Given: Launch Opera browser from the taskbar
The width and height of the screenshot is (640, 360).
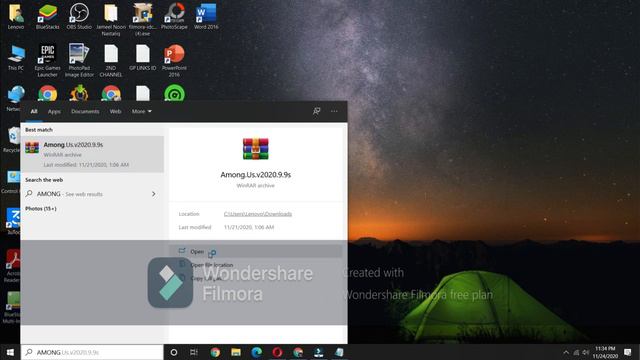Looking at the screenshot, I should 277,352.
